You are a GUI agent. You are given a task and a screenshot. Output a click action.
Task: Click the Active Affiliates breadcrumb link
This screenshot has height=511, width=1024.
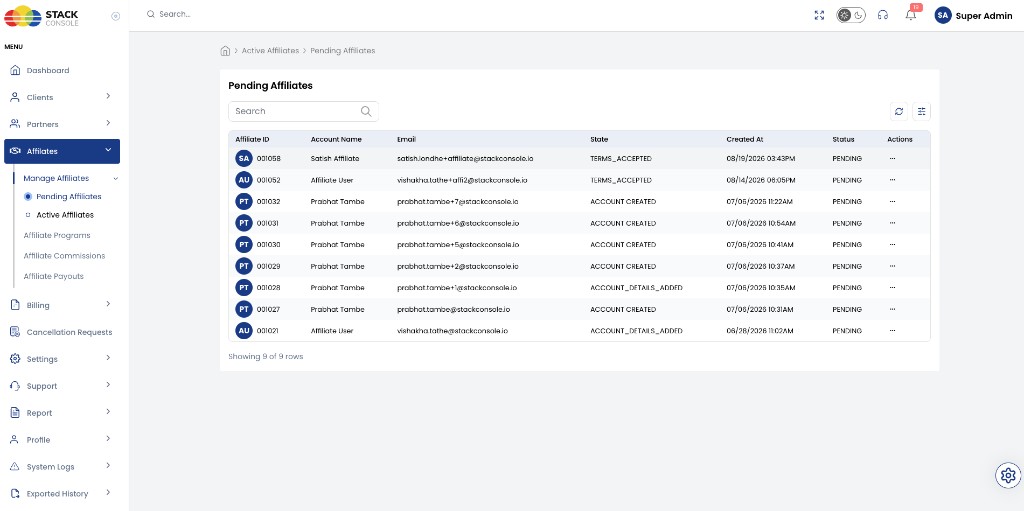coord(270,50)
